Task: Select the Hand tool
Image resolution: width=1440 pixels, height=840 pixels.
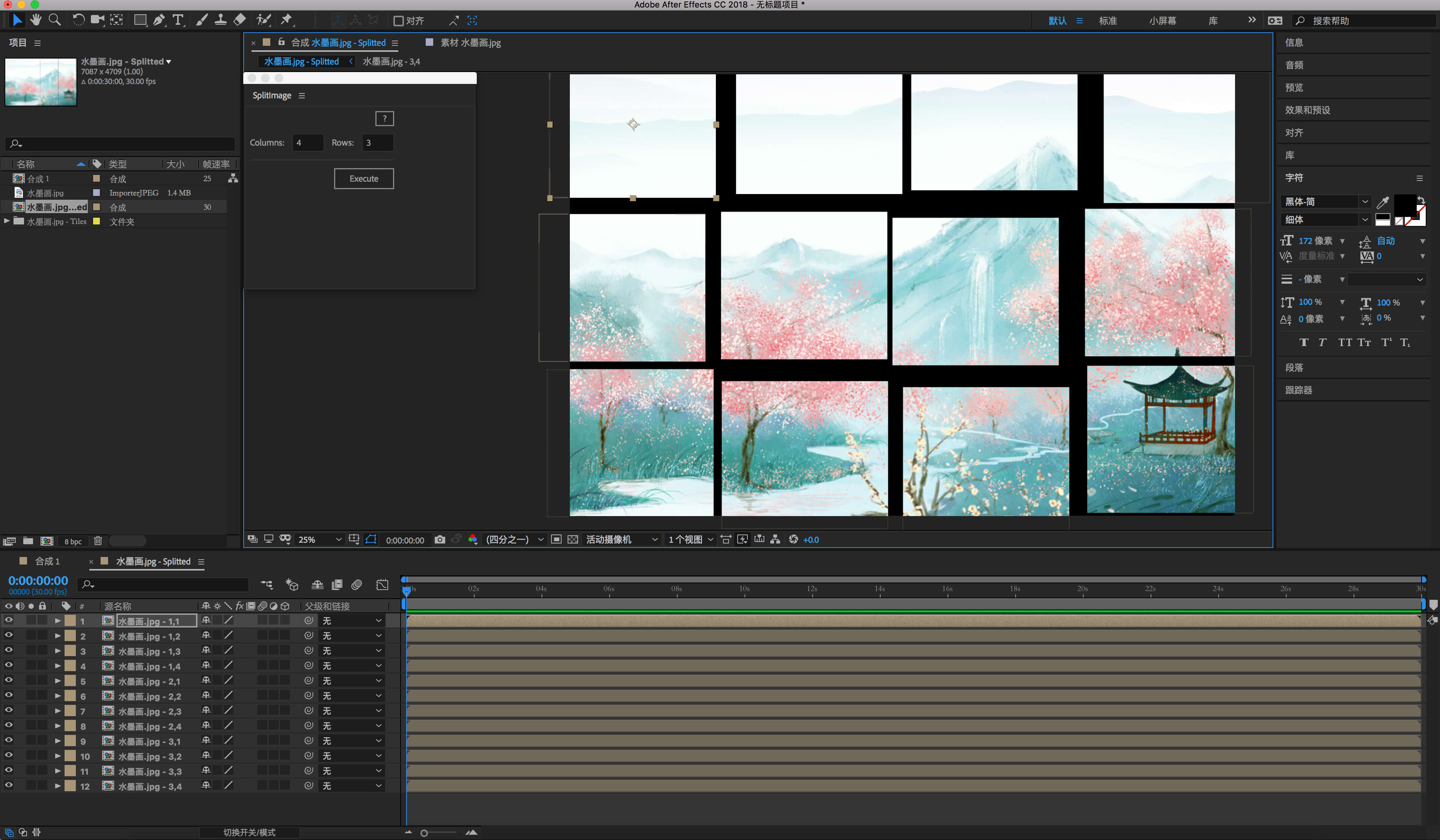Action: (x=36, y=20)
